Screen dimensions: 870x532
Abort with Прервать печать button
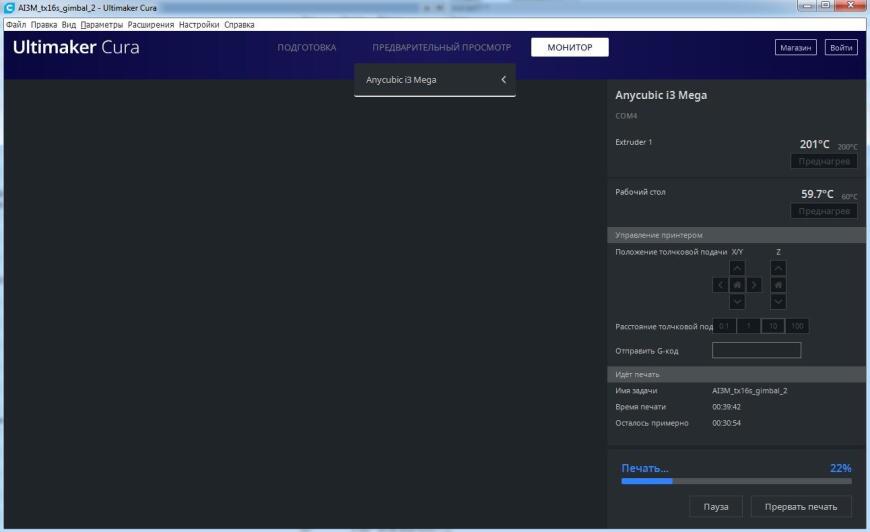coord(801,506)
